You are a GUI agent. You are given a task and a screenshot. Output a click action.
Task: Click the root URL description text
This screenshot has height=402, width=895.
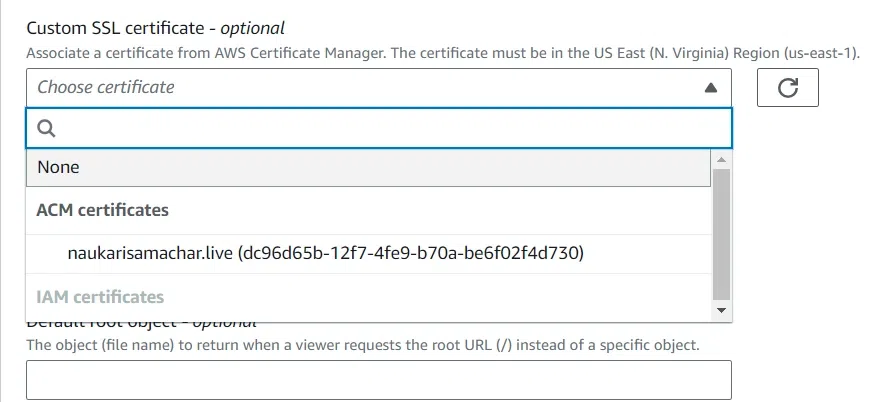(x=362, y=345)
